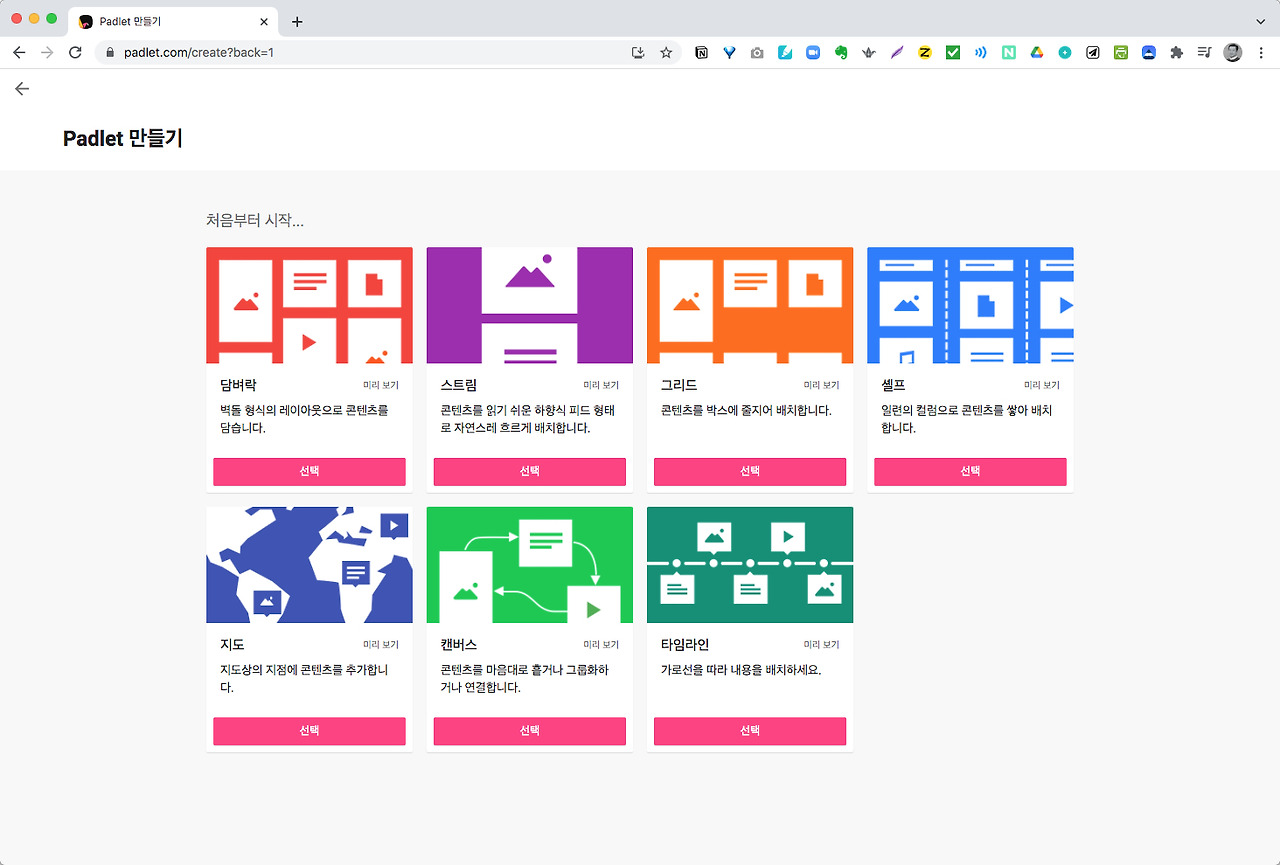This screenshot has width=1280, height=865.
Task: Open the Zoom extension icon
Action: 813,52
